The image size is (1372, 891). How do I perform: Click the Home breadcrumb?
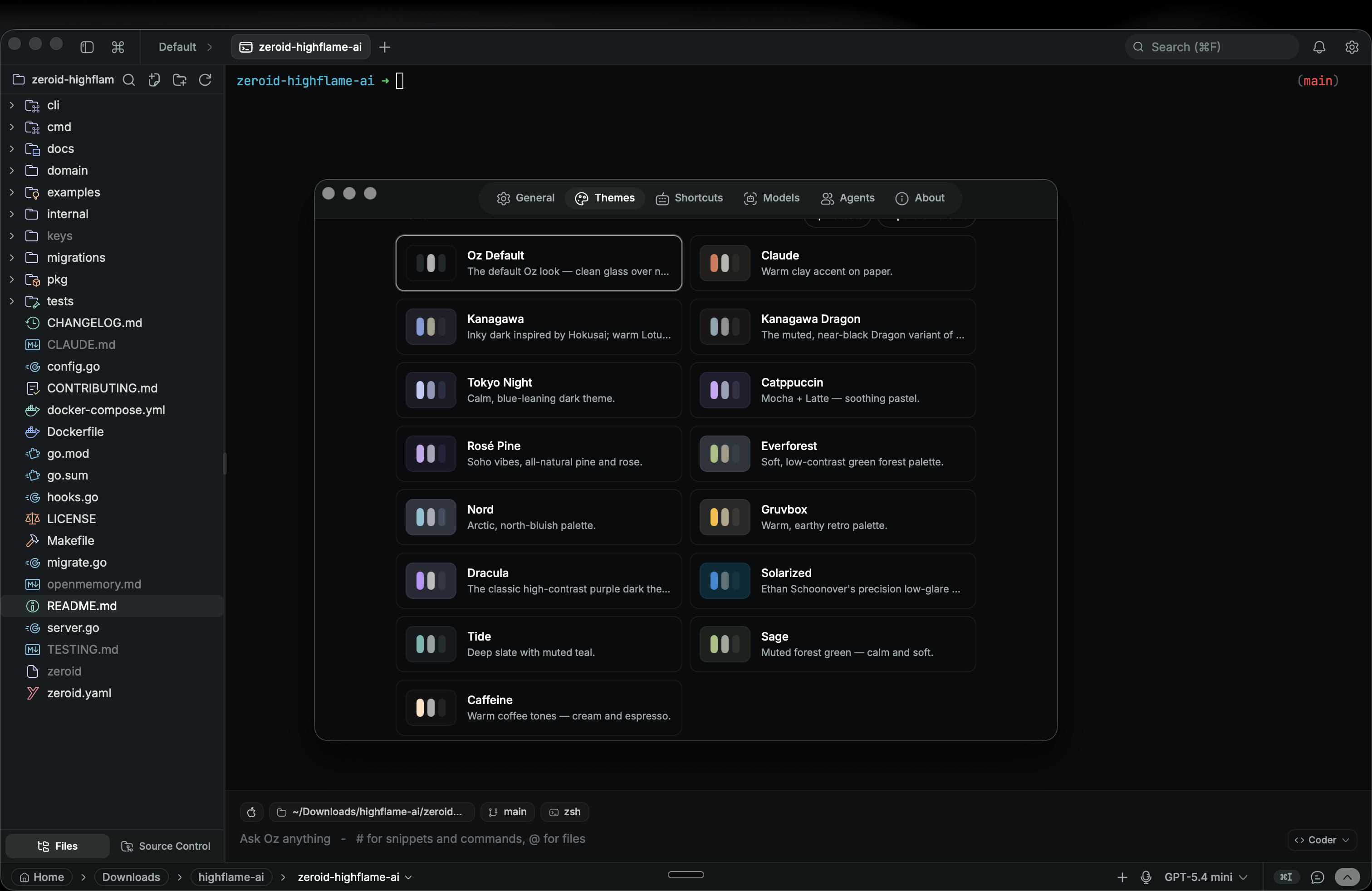pos(41,876)
